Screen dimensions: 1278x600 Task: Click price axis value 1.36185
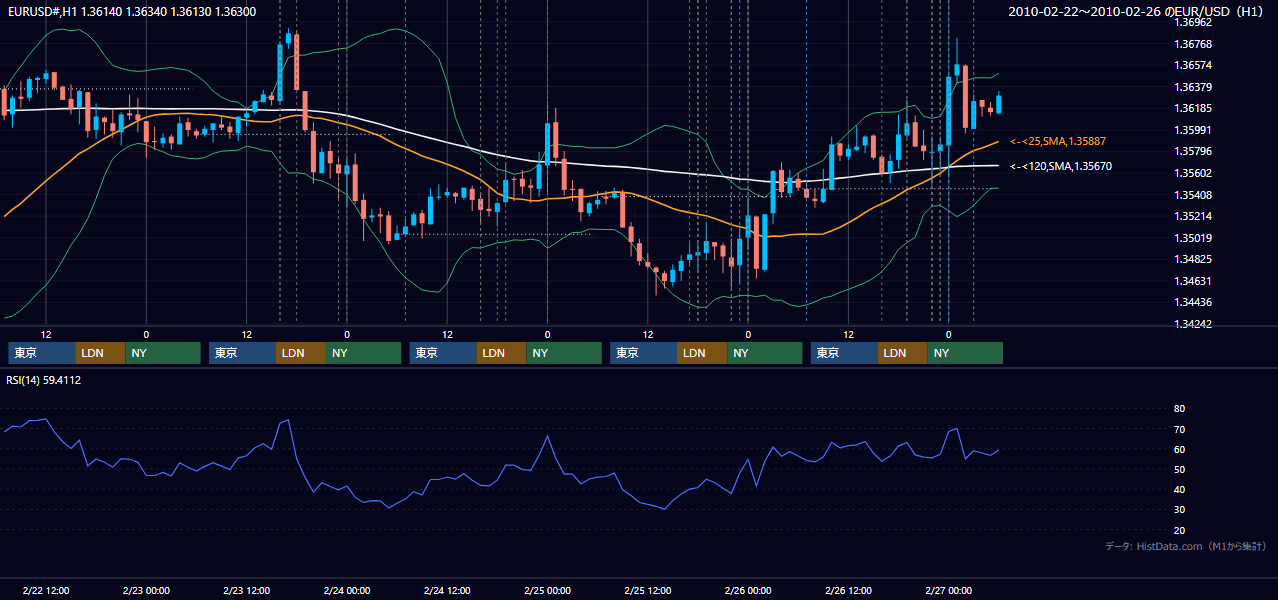tap(1192, 108)
